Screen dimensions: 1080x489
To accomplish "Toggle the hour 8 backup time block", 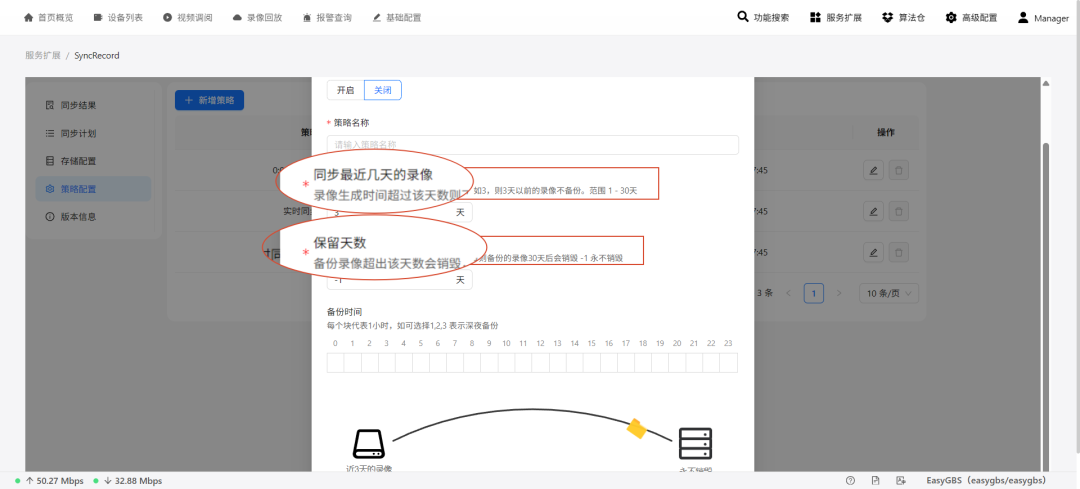I will tap(472, 363).
